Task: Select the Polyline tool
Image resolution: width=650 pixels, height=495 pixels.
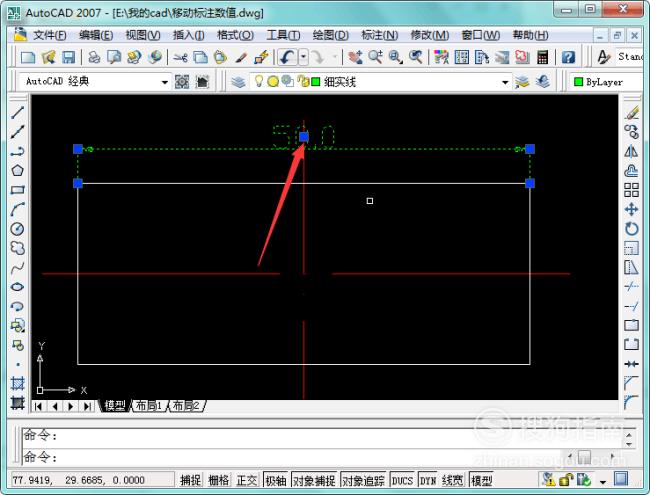Action: [17, 151]
